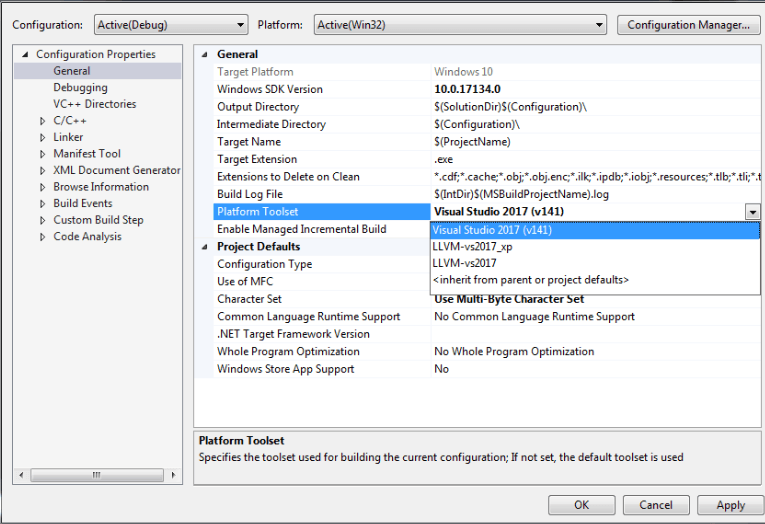Select Debugging in the property tree
Image resolution: width=765 pixels, height=524 pixels.
80,88
